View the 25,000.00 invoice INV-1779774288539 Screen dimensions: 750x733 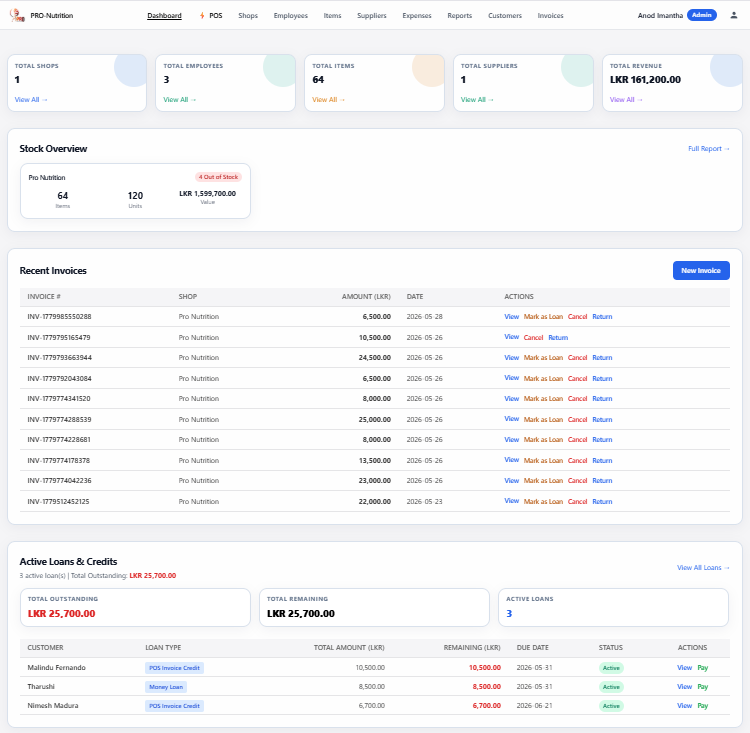pos(511,419)
